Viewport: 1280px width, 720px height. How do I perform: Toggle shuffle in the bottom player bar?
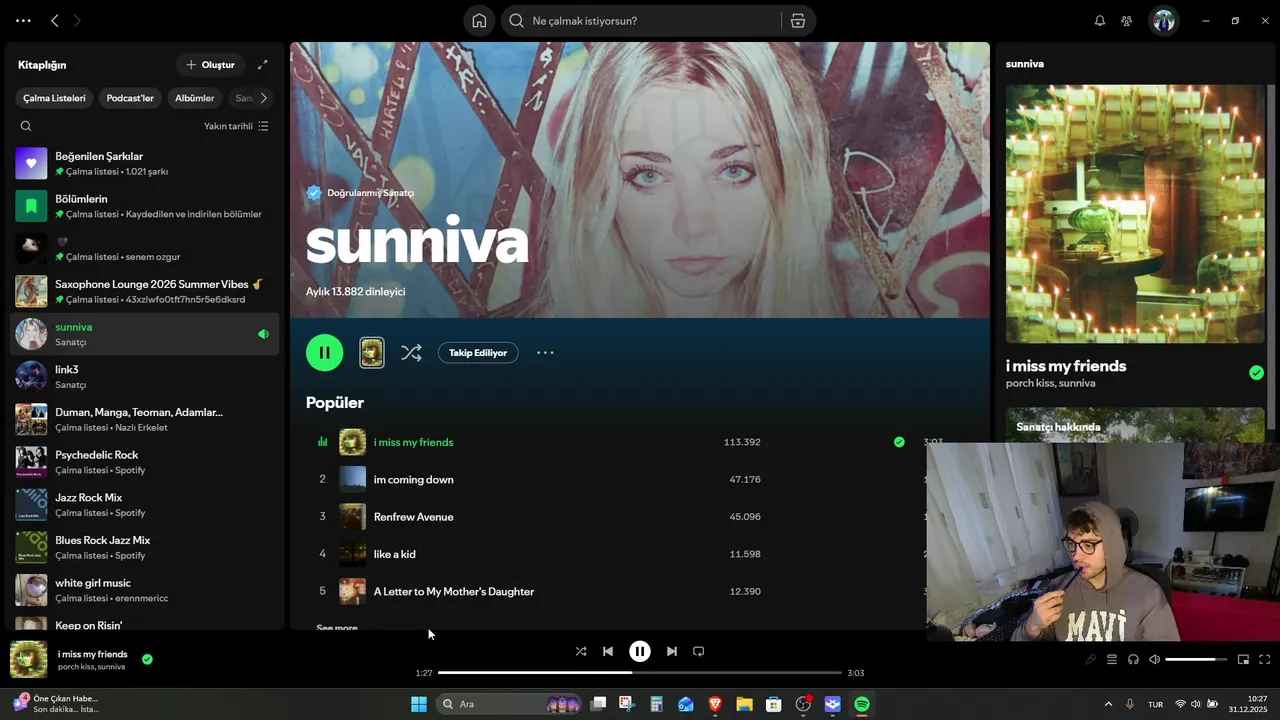pyautogui.click(x=581, y=651)
